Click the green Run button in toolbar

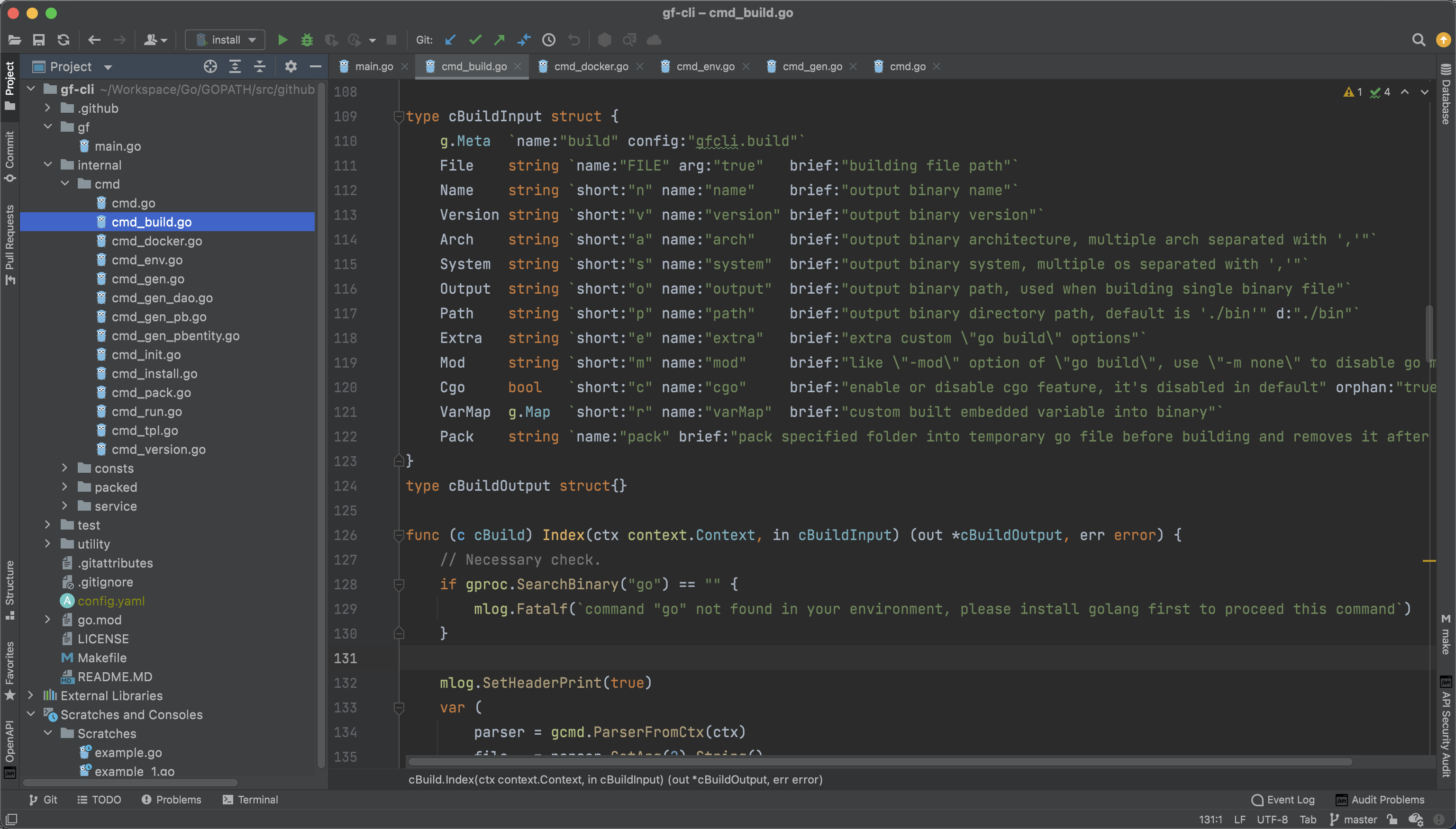point(282,40)
